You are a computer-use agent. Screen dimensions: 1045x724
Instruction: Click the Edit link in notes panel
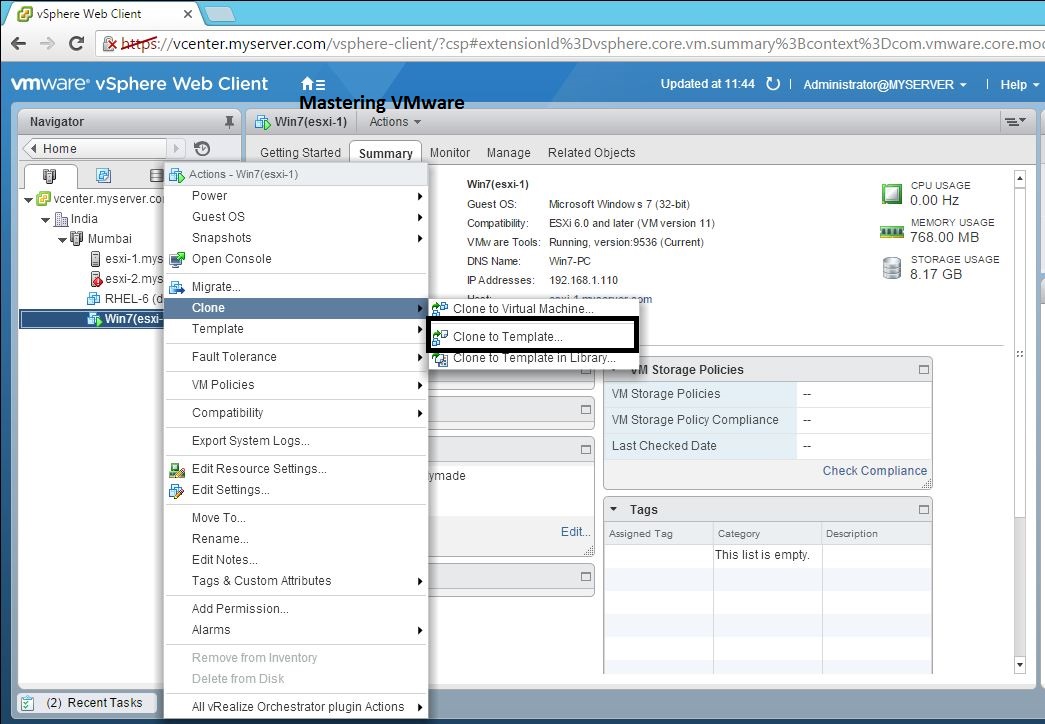point(575,531)
